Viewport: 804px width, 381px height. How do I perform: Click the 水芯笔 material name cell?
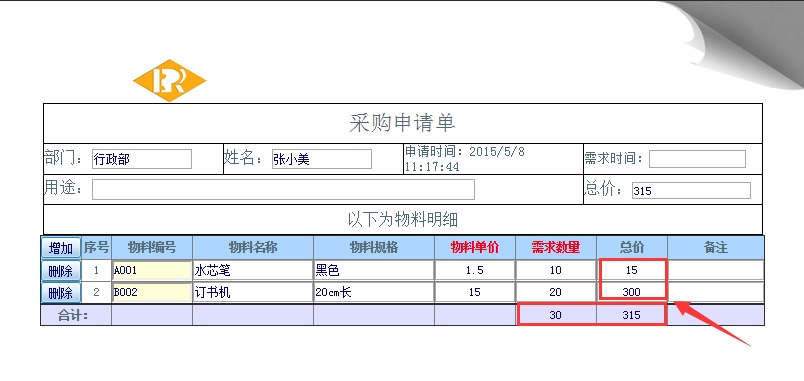(253, 270)
